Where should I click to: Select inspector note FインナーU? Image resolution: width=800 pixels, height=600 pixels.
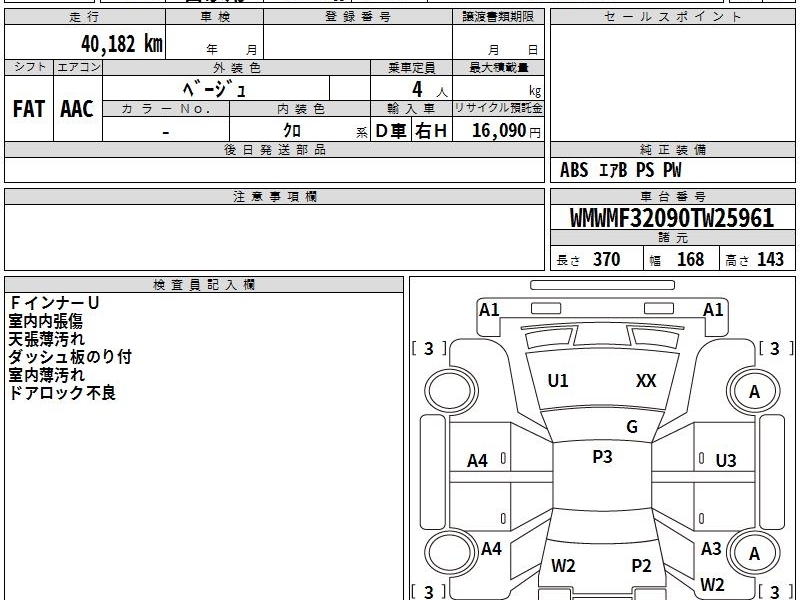pyautogui.click(x=54, y=303)
